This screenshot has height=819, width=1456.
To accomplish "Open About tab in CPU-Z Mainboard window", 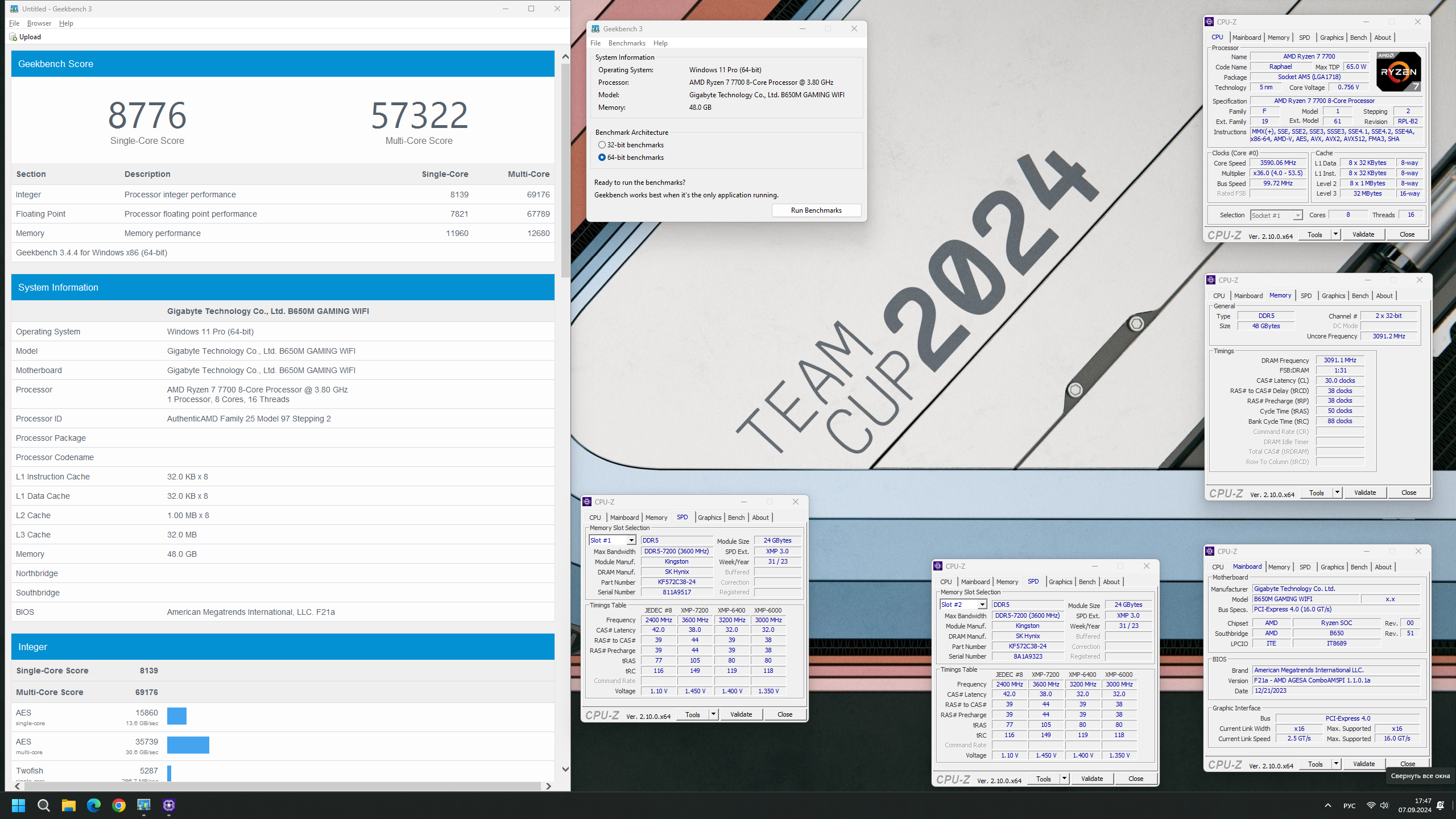I will [1383, 567].
